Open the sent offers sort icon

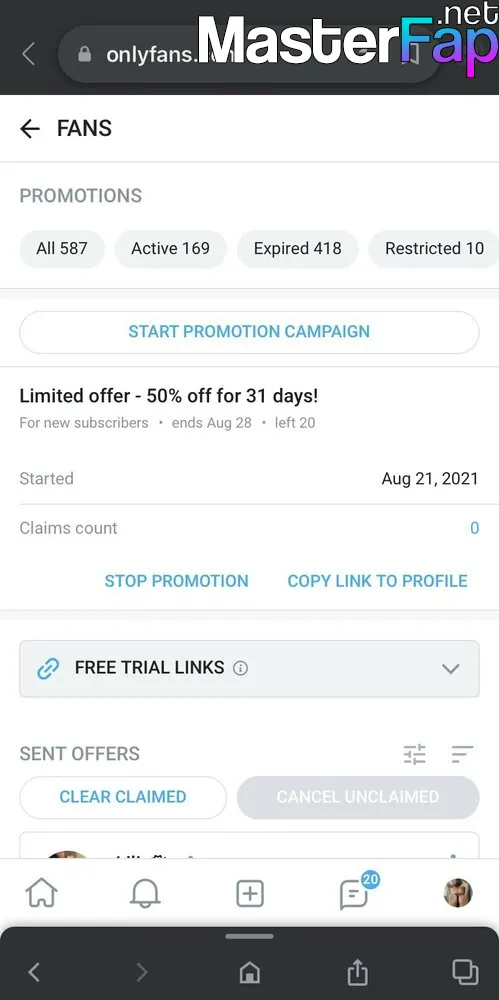coord(462,754)
